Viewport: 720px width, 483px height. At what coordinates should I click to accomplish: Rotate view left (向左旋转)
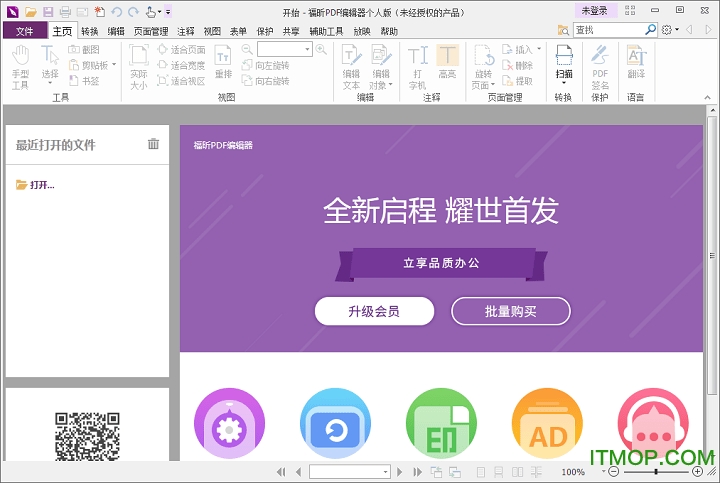[265, 65]
